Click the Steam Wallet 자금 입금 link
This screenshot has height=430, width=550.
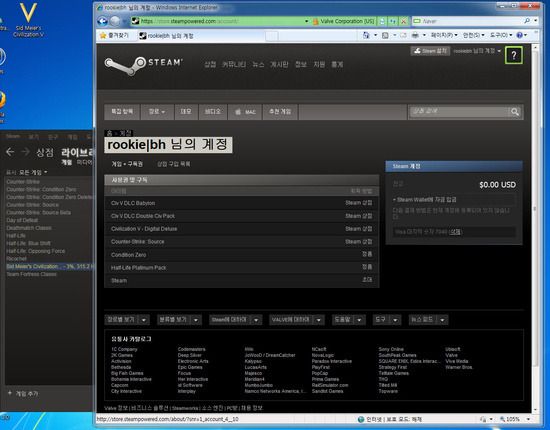coord(427,200)
